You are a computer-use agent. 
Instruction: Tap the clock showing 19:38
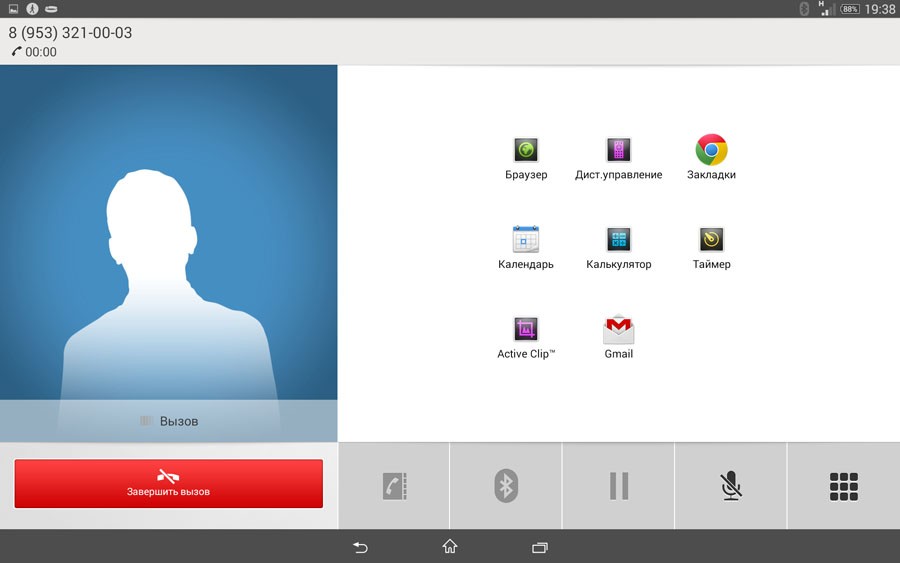(879, 9)
